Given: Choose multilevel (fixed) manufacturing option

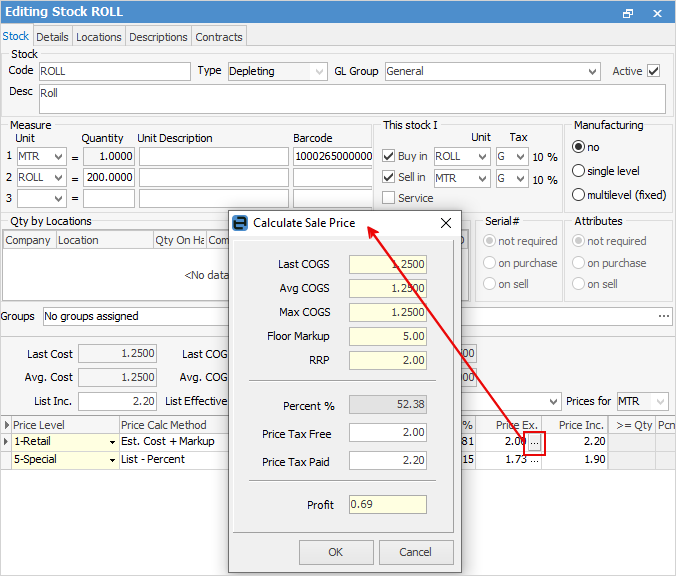Looking at the screenshot, I should click(579, 195).
